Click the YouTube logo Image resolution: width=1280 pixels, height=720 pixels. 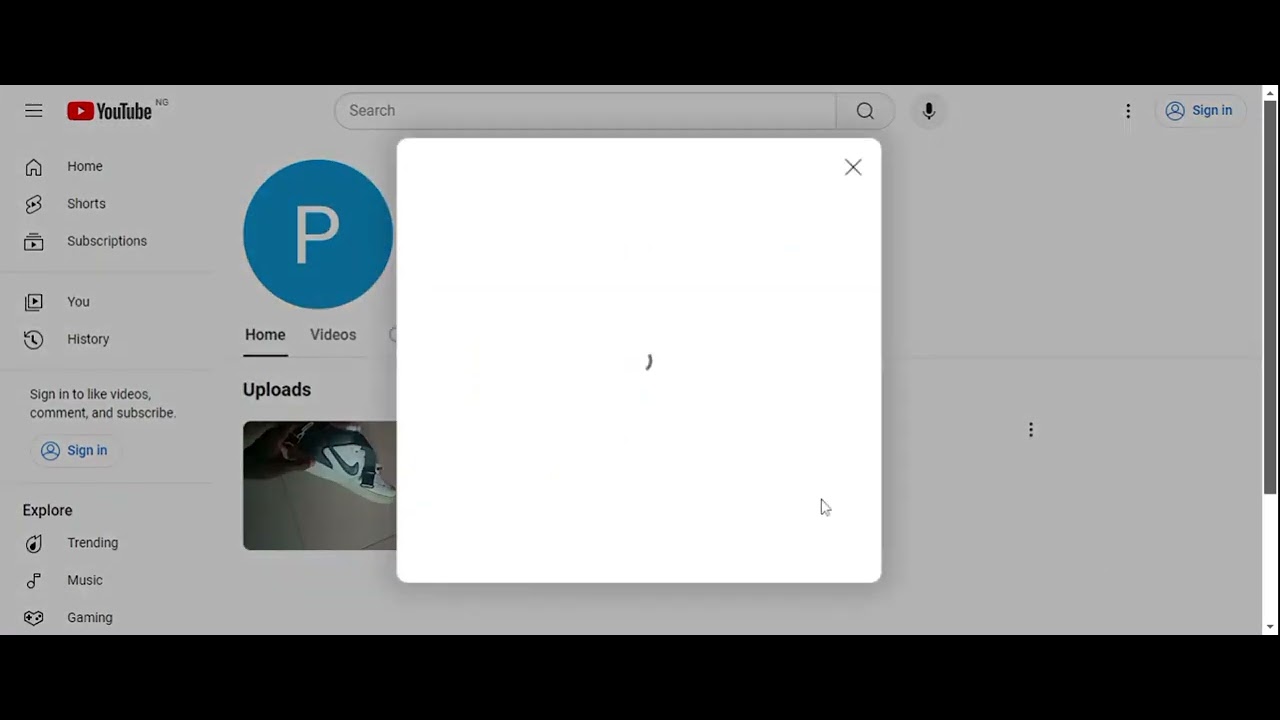click(110, 111)
